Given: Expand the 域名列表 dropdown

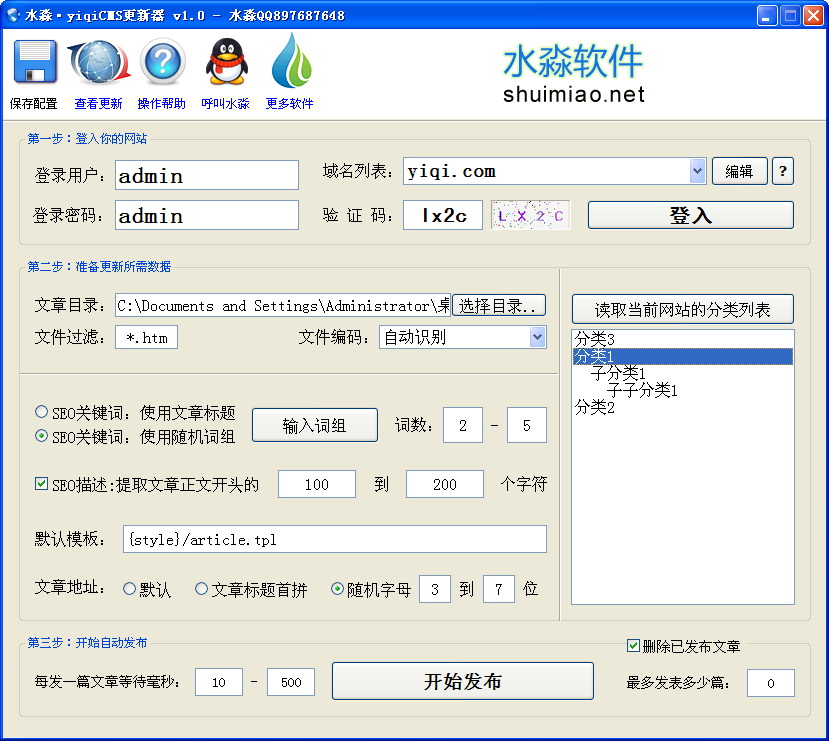Looking at the screenshot, I should point(697,171).
